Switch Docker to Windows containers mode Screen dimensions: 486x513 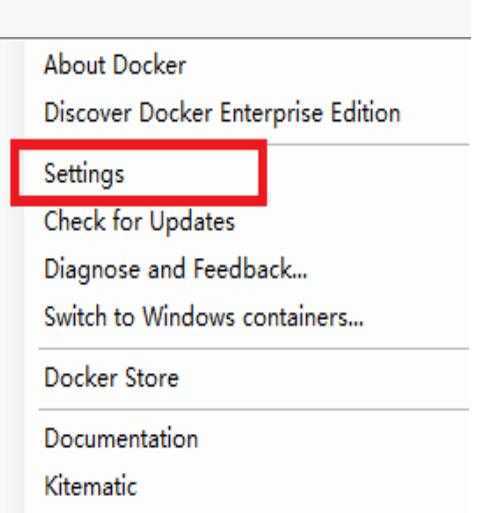[x=204, y=317]
